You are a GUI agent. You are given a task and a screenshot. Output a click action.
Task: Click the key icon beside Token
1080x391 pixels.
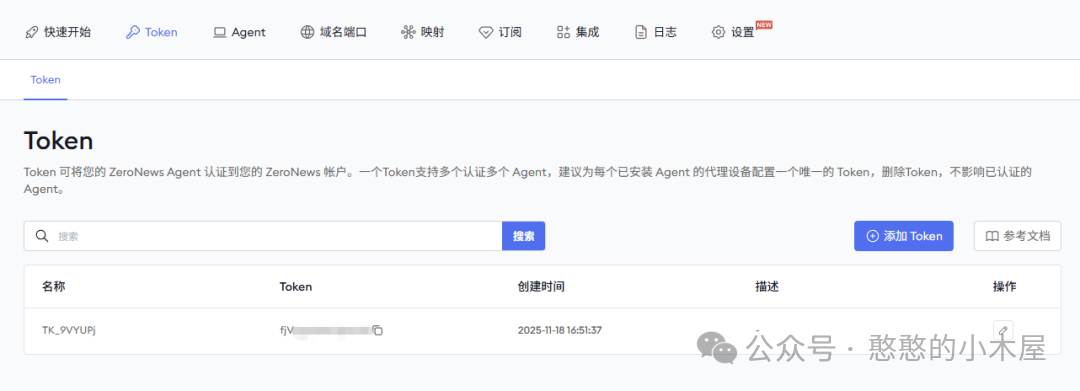pos(133,32)
